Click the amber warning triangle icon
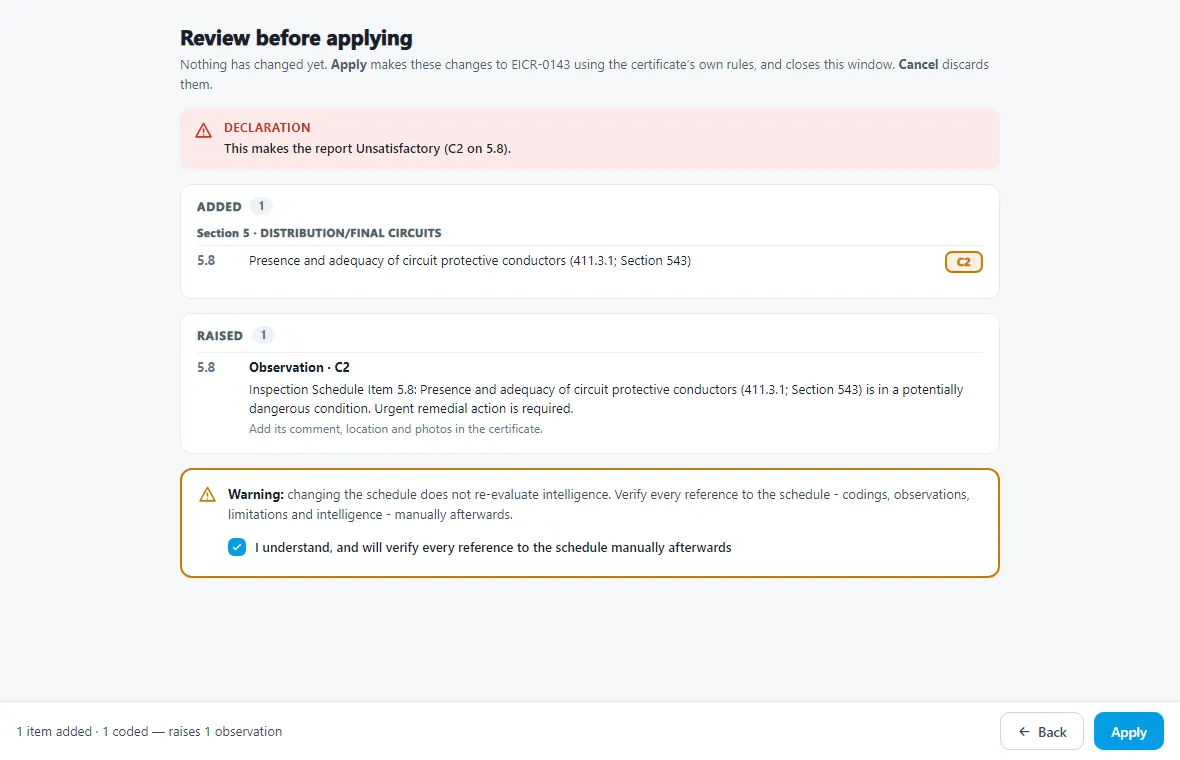Viewport: 1180px width, 760px height. pos(207,495)
